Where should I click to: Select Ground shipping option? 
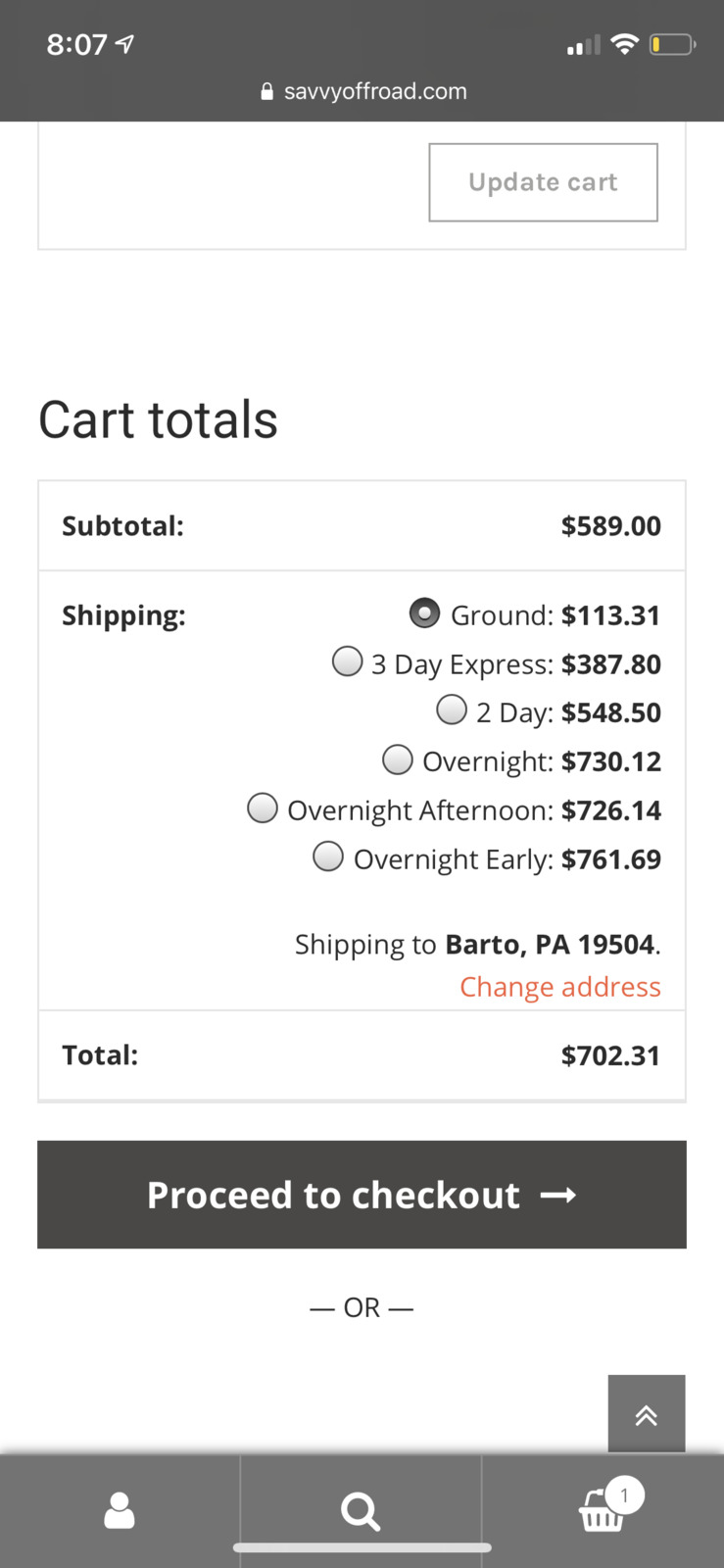(424, 613)
